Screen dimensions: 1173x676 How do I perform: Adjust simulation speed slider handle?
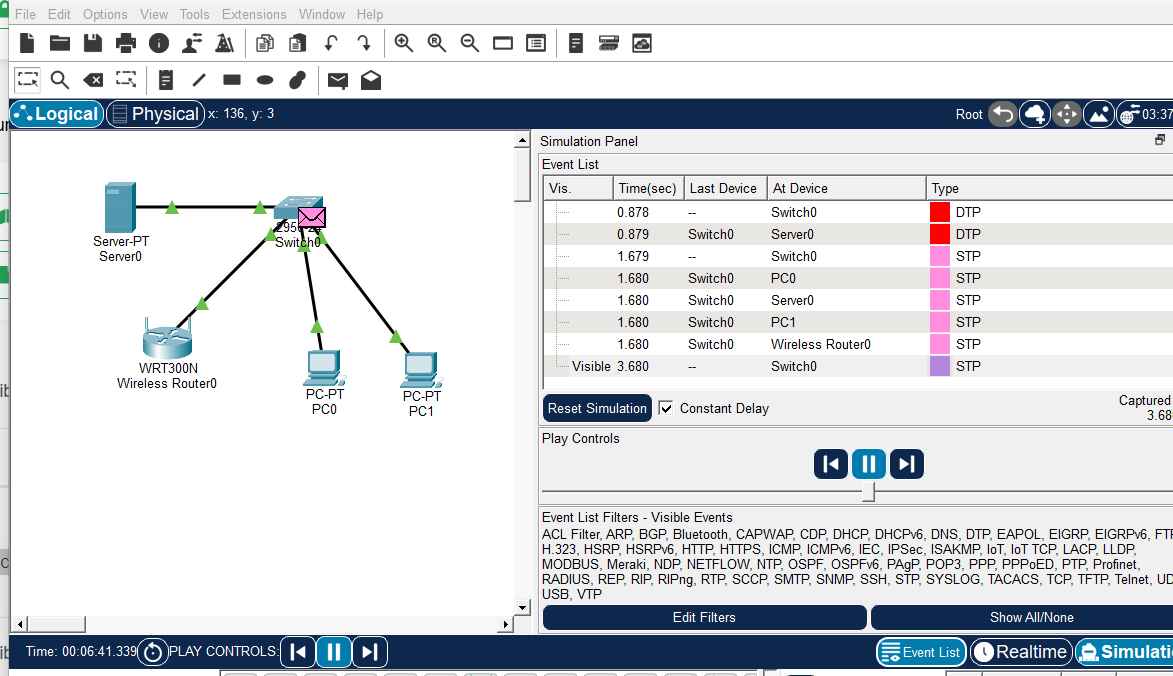869,491
